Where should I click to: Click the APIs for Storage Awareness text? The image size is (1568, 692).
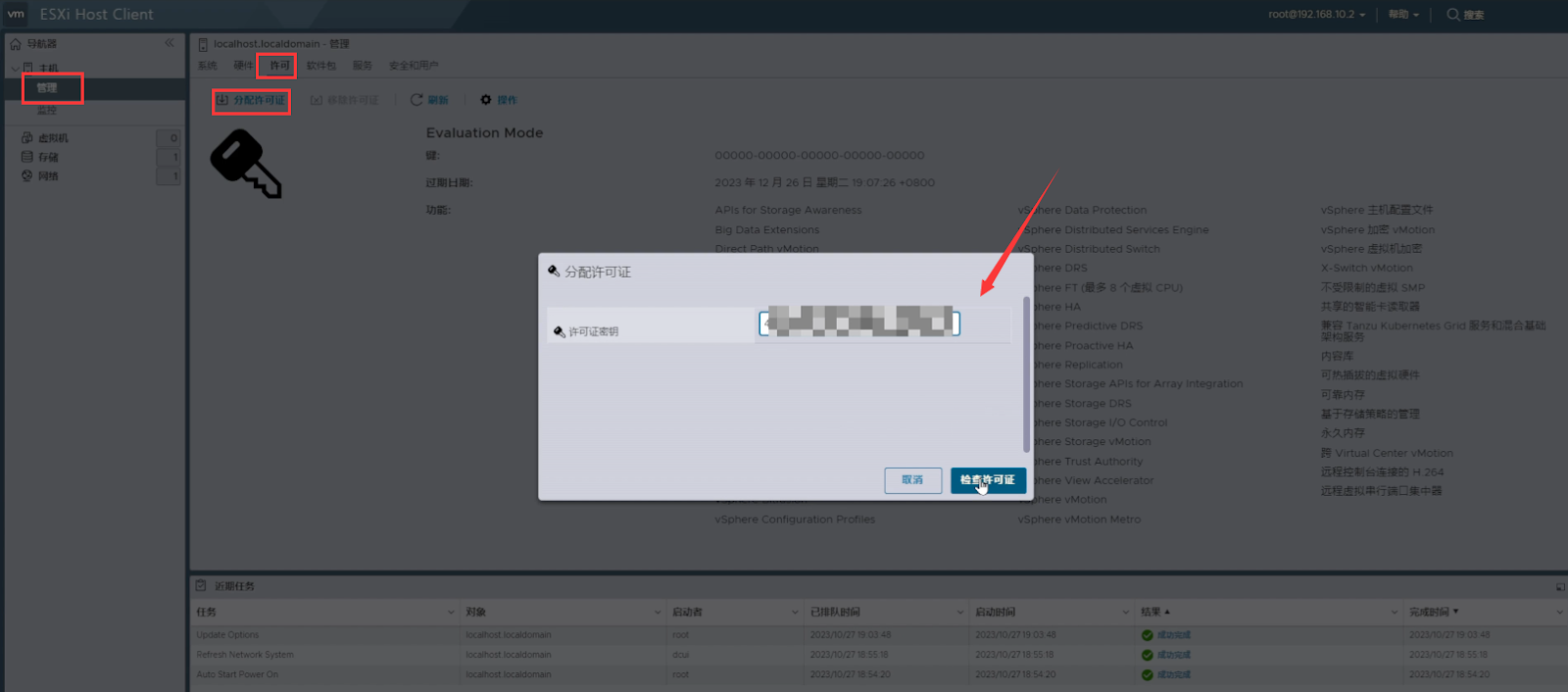point(788,211)
